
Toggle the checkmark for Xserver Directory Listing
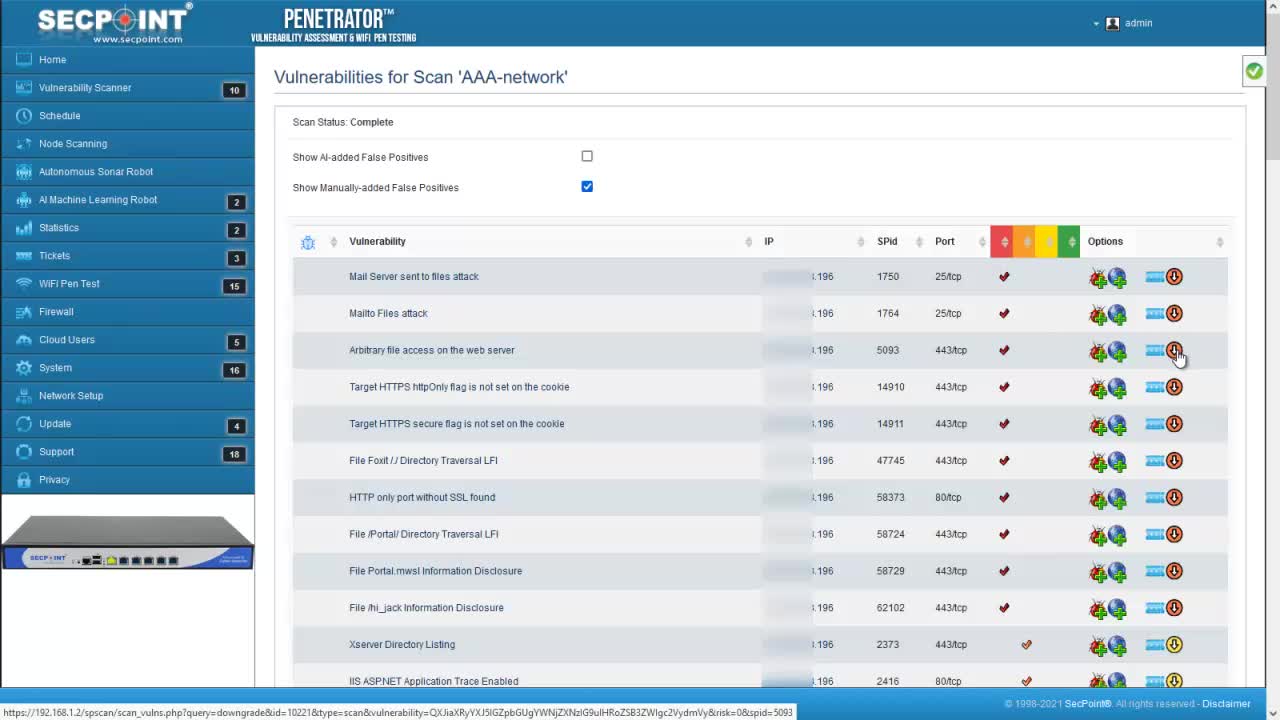coord(1026,644)
